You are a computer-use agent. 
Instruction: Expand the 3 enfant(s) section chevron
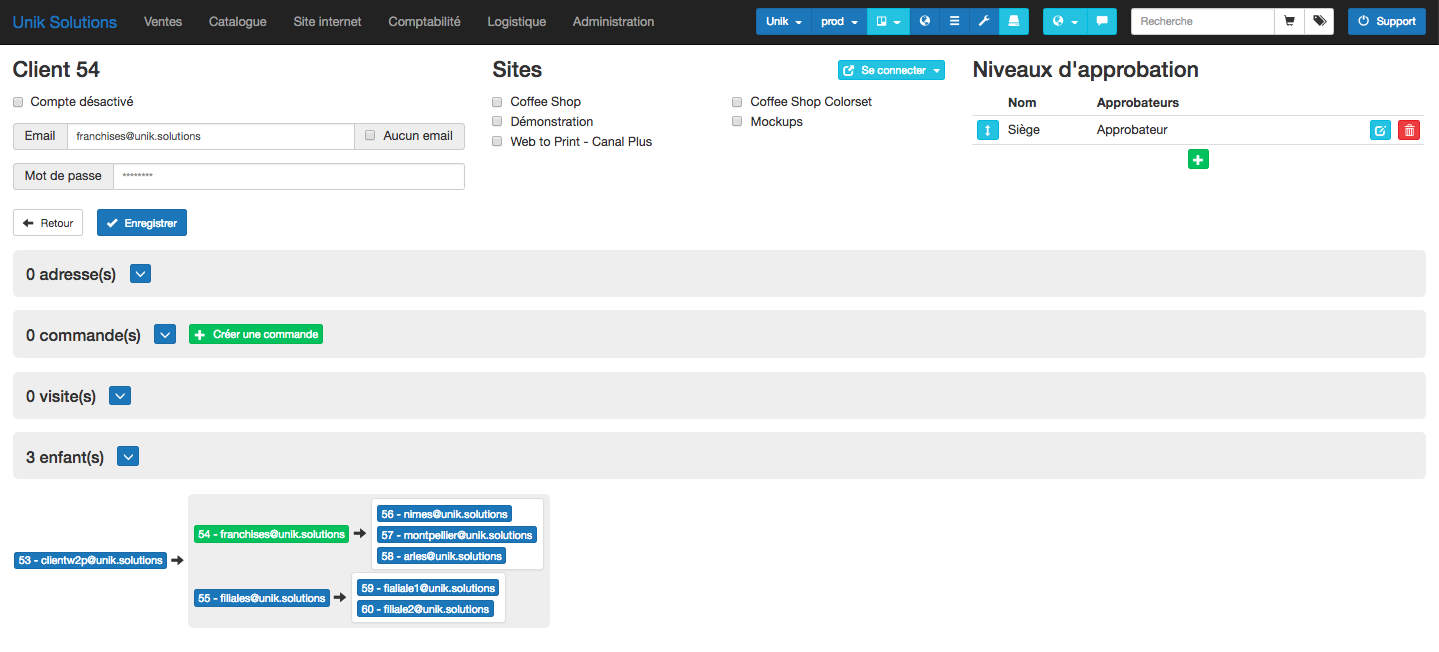click(127, 457)
